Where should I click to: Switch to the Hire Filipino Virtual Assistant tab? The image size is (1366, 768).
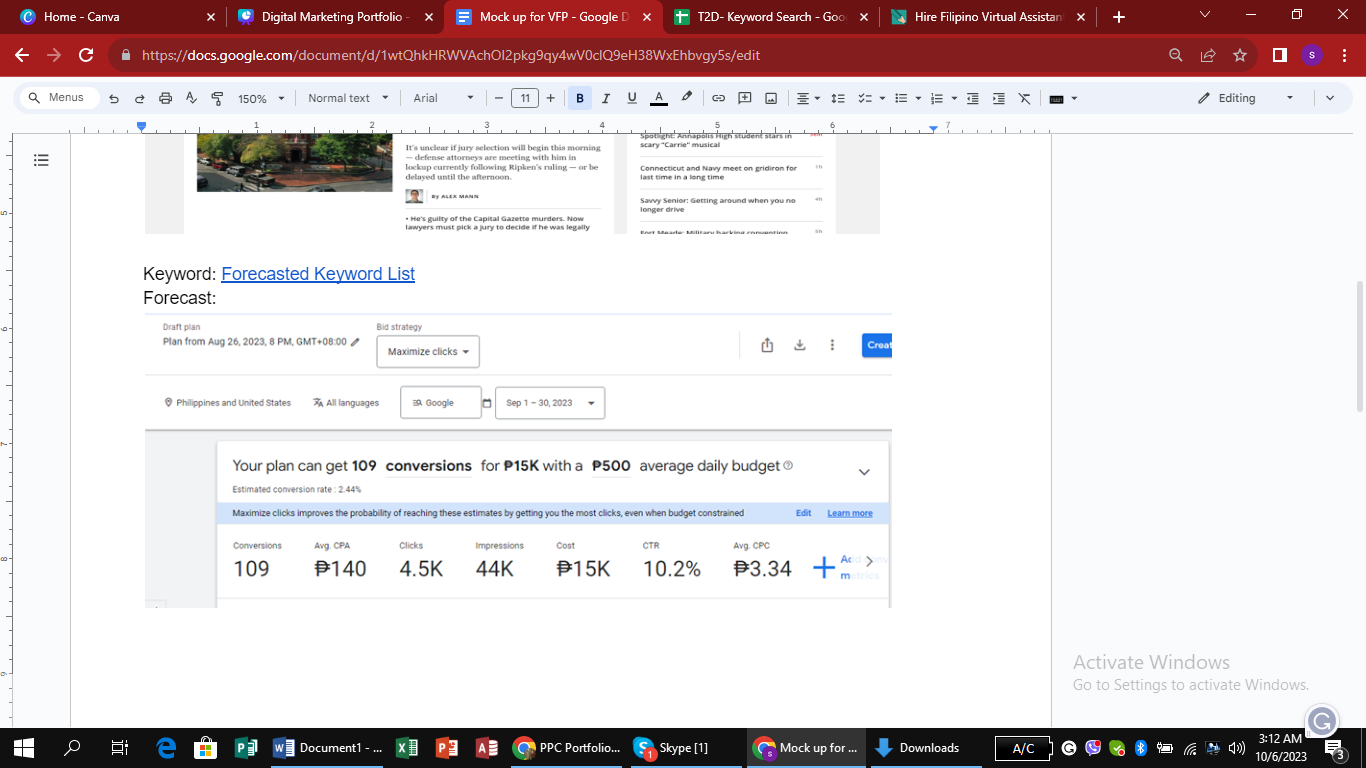tap(988, 17)
